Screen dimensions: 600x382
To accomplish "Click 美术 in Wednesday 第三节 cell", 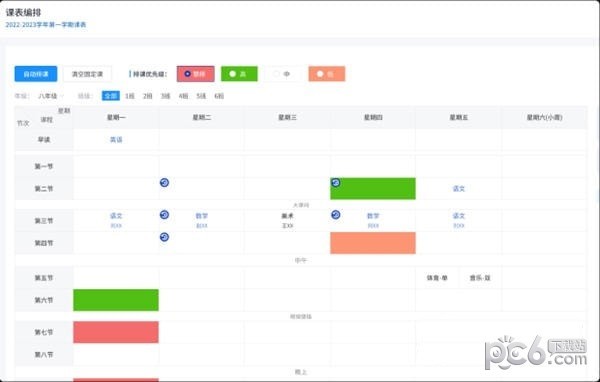I will (287, 216).
